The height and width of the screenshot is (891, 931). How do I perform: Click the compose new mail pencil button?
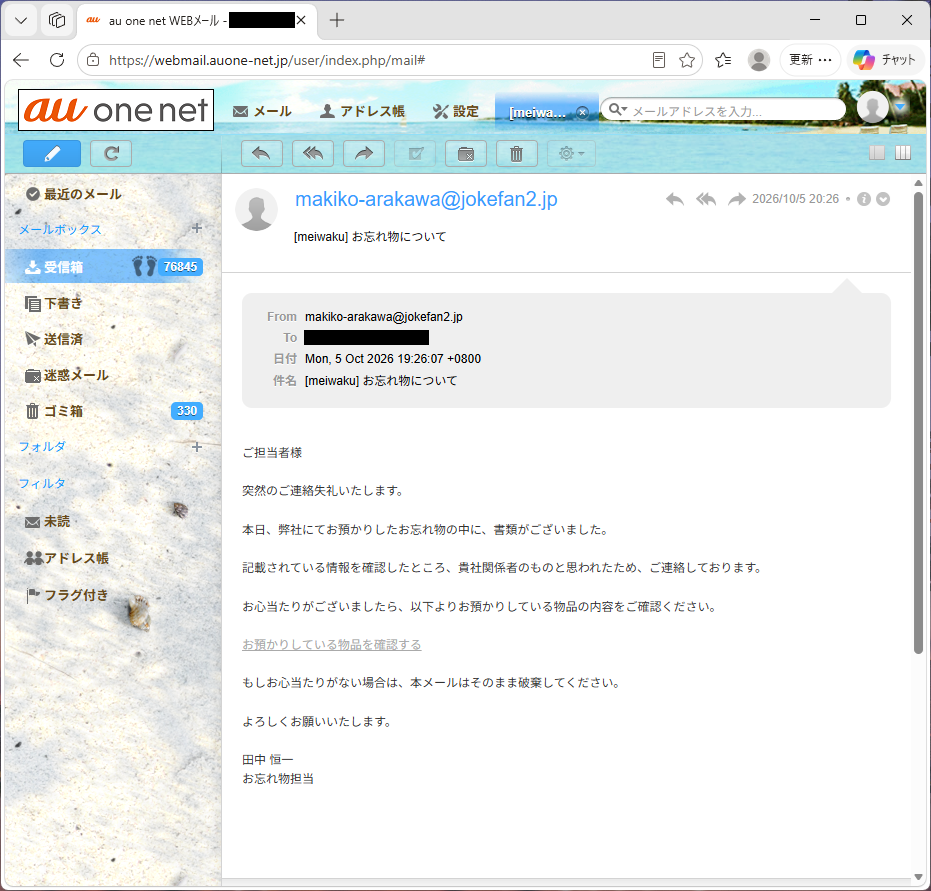click(52, 154)
